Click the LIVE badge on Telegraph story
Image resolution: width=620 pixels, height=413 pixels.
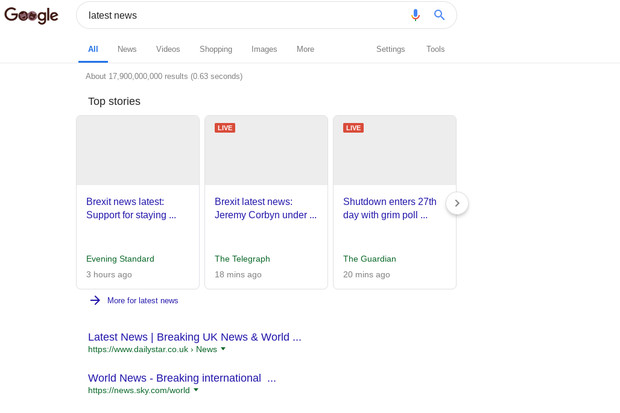225,128
